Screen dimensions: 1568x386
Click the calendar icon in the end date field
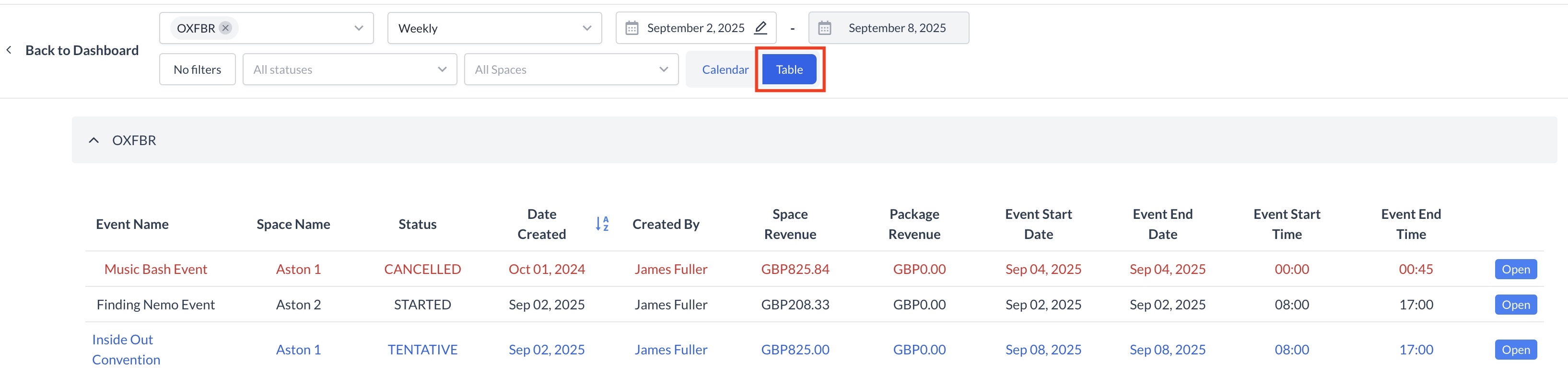click(824, 28)
